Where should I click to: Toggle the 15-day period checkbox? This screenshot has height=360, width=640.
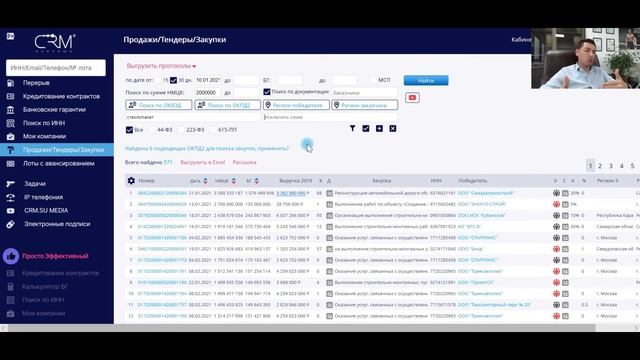point(158,80)
